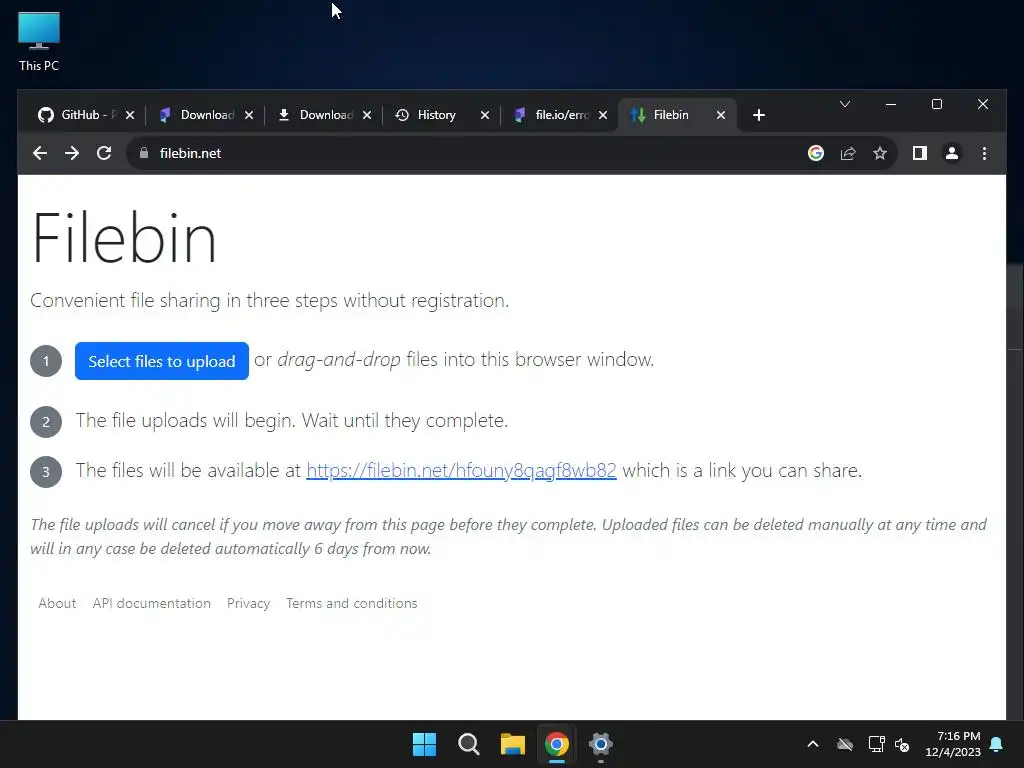Screen dimensions: 1024x768
Task: Open the This PC desktop icon
Action: (x=39, y=42)
